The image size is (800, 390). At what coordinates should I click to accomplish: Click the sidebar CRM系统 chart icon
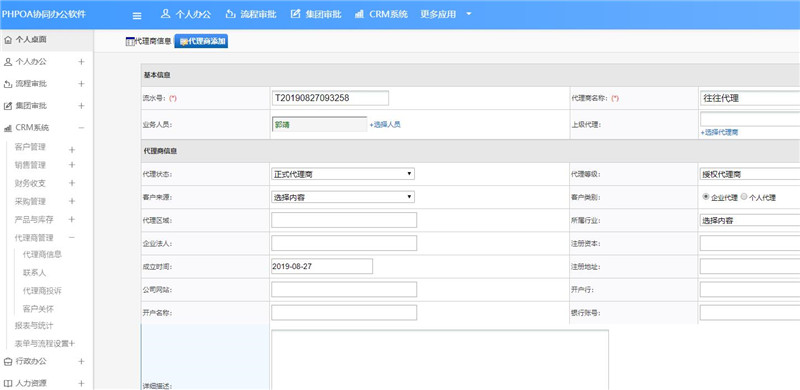point(8,128)
